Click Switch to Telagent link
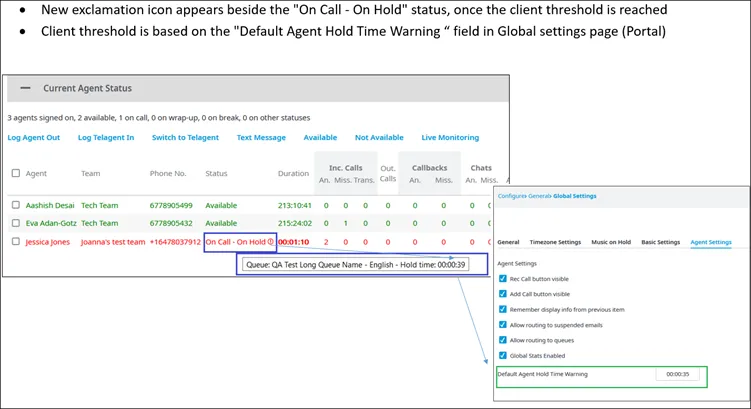Viewport: 751px width, 409px height. click(x=185, y=137)
